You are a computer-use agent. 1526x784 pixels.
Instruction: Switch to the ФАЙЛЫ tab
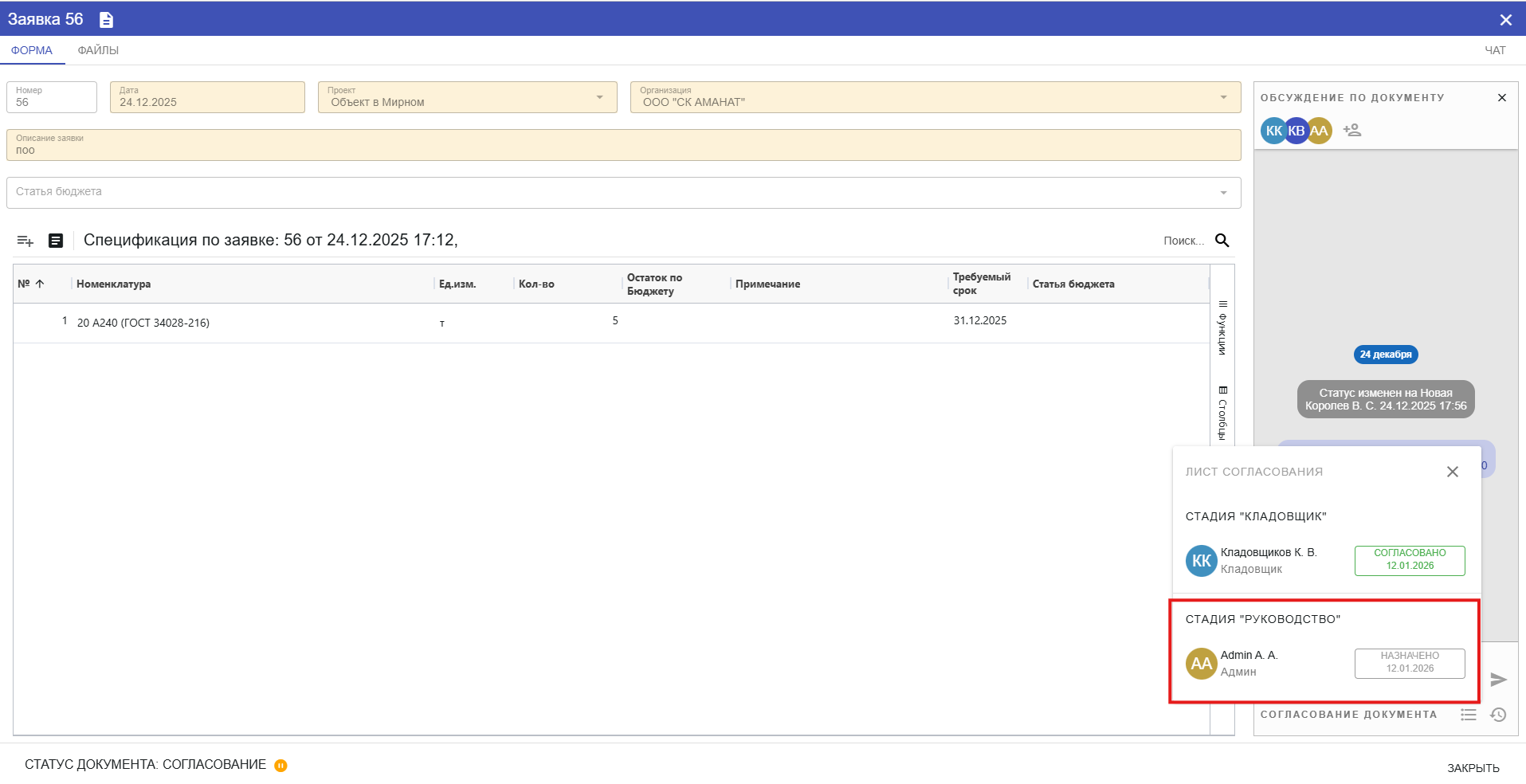tap(98, 50)
